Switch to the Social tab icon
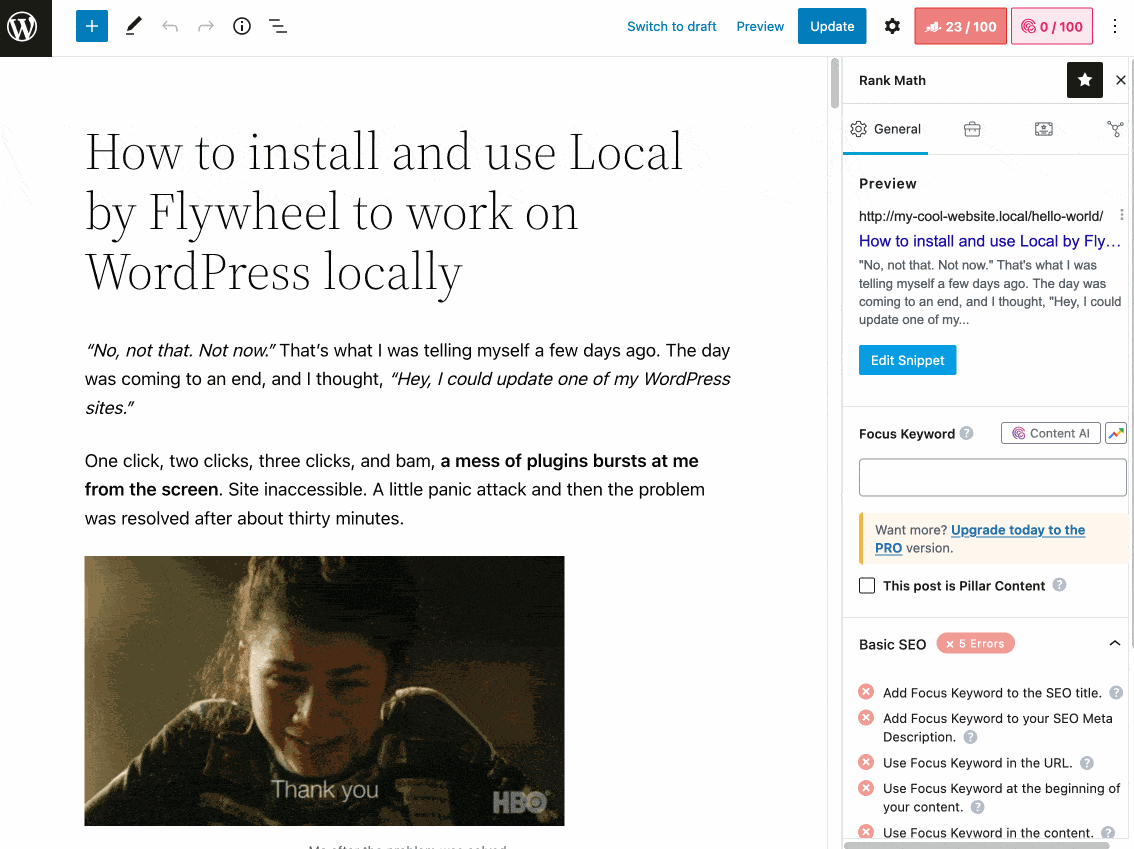This screenshot has width=1134, height=849. click(x=1115, y=129)
